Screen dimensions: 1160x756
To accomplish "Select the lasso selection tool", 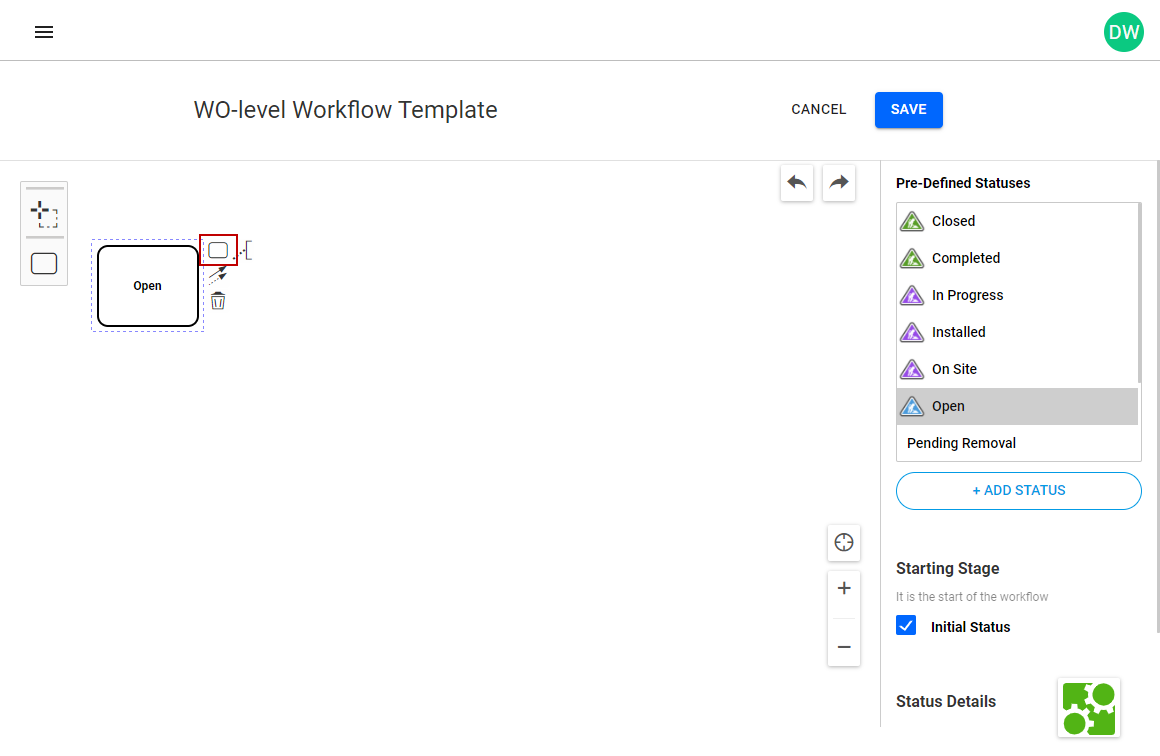I will click(x=44, y=214).
